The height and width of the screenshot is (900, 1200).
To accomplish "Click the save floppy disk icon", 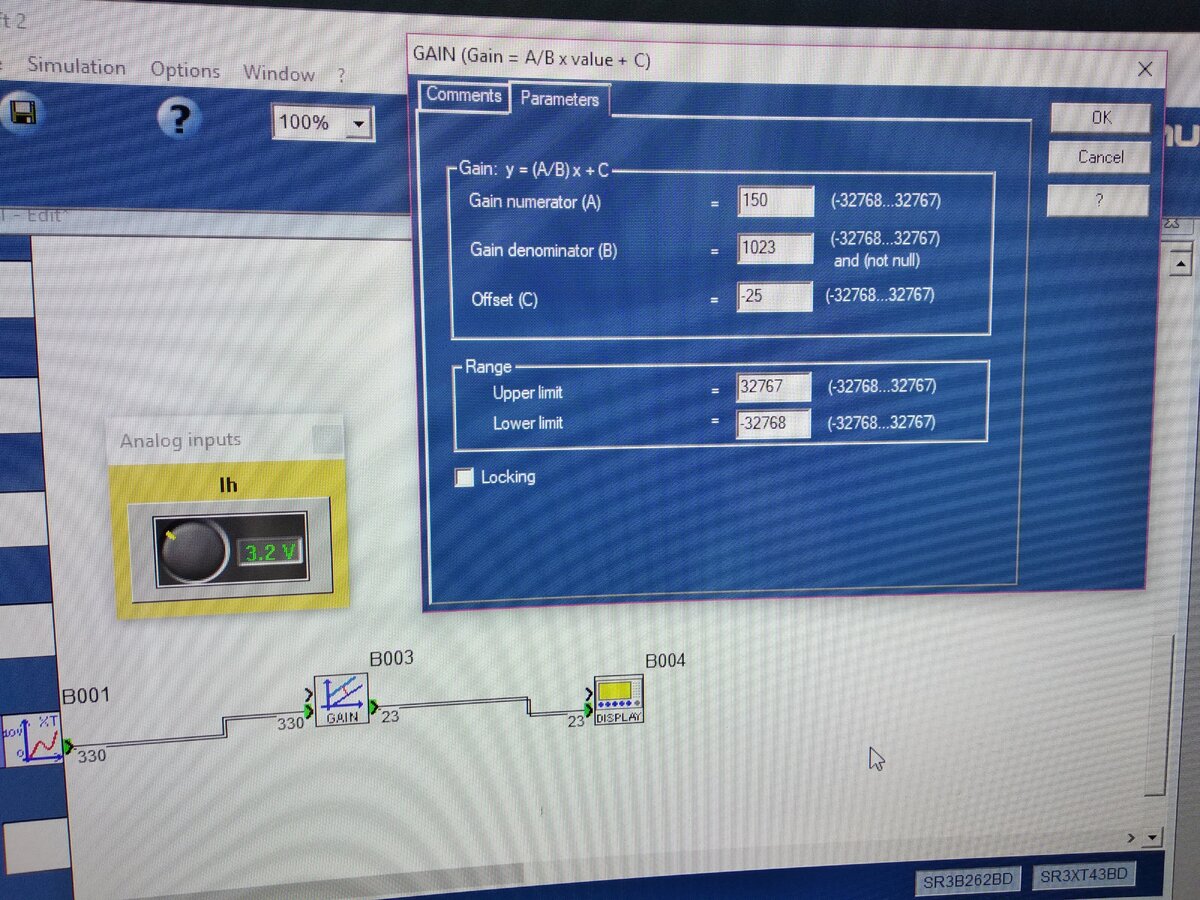I will 20,112.
